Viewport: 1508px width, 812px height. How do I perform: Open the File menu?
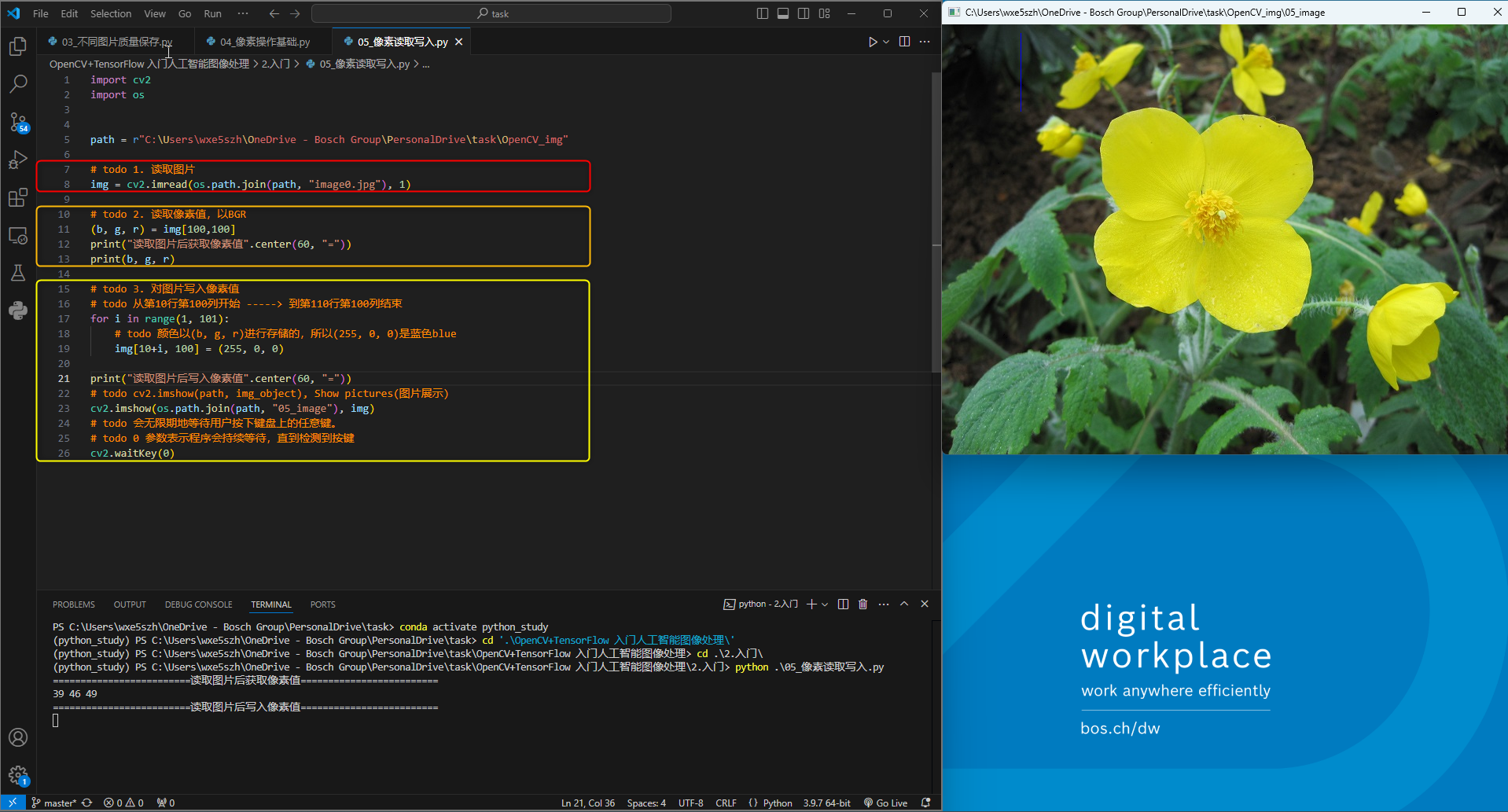[41, 13]
